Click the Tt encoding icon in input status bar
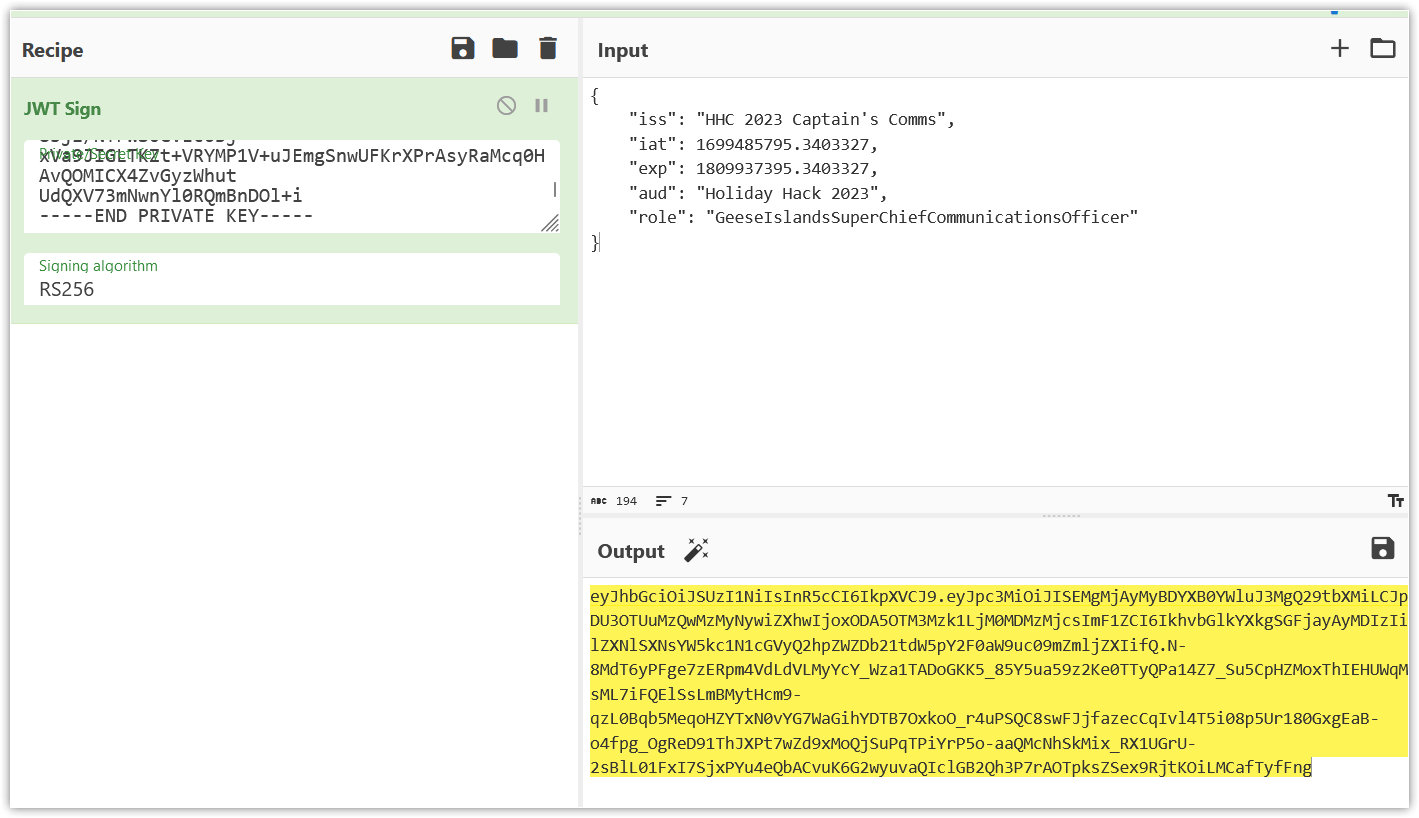 pos(1396,501)
